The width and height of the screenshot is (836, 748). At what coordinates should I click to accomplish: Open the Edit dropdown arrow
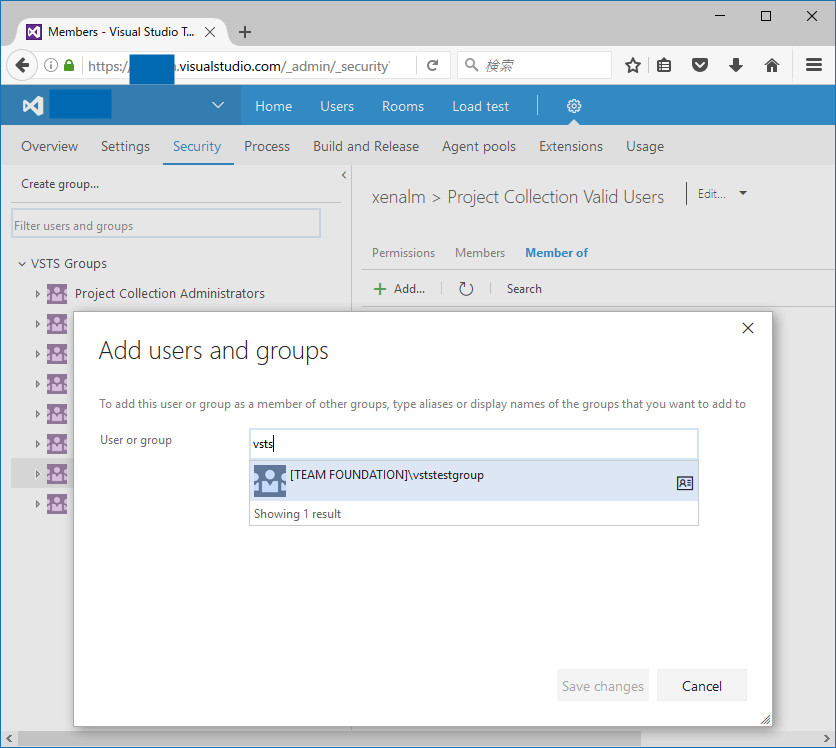[x=743, y=193]
